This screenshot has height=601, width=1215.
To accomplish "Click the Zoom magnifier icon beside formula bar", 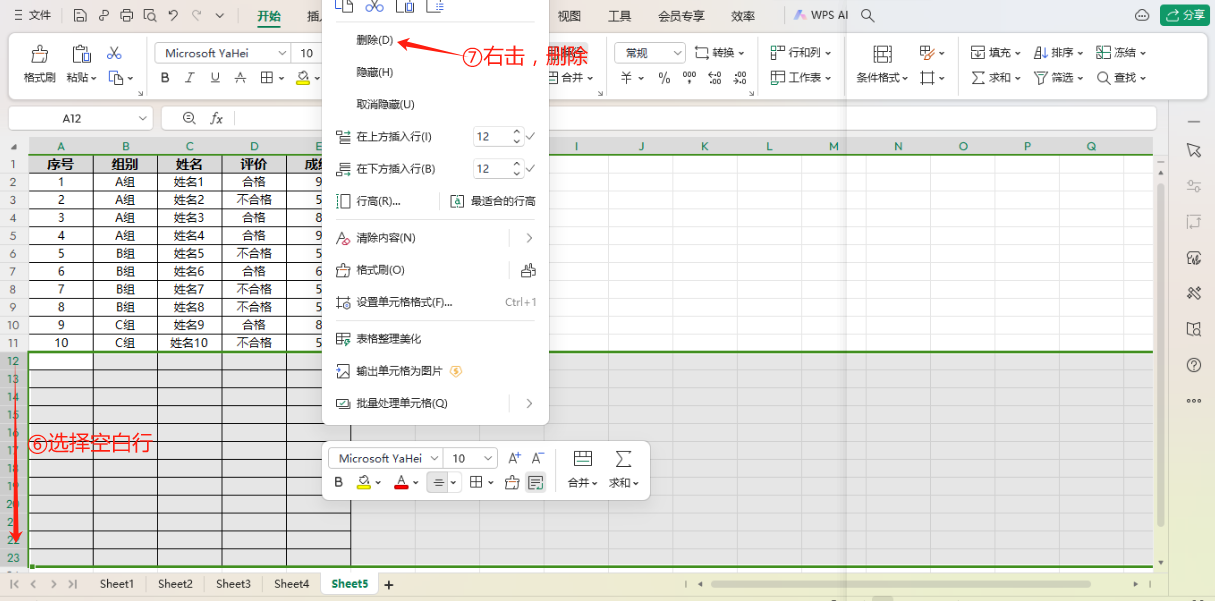I will pos(189,118).
